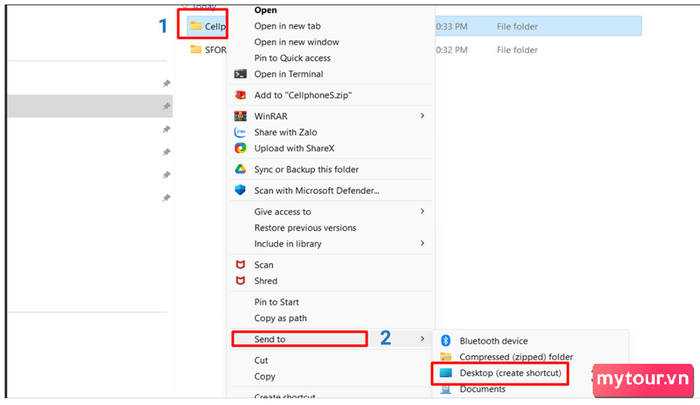Image resolution: width=700 pixels, height=405 pixels.
Task: Click the McAfee icon beside Shred
Action: point(240,281)
